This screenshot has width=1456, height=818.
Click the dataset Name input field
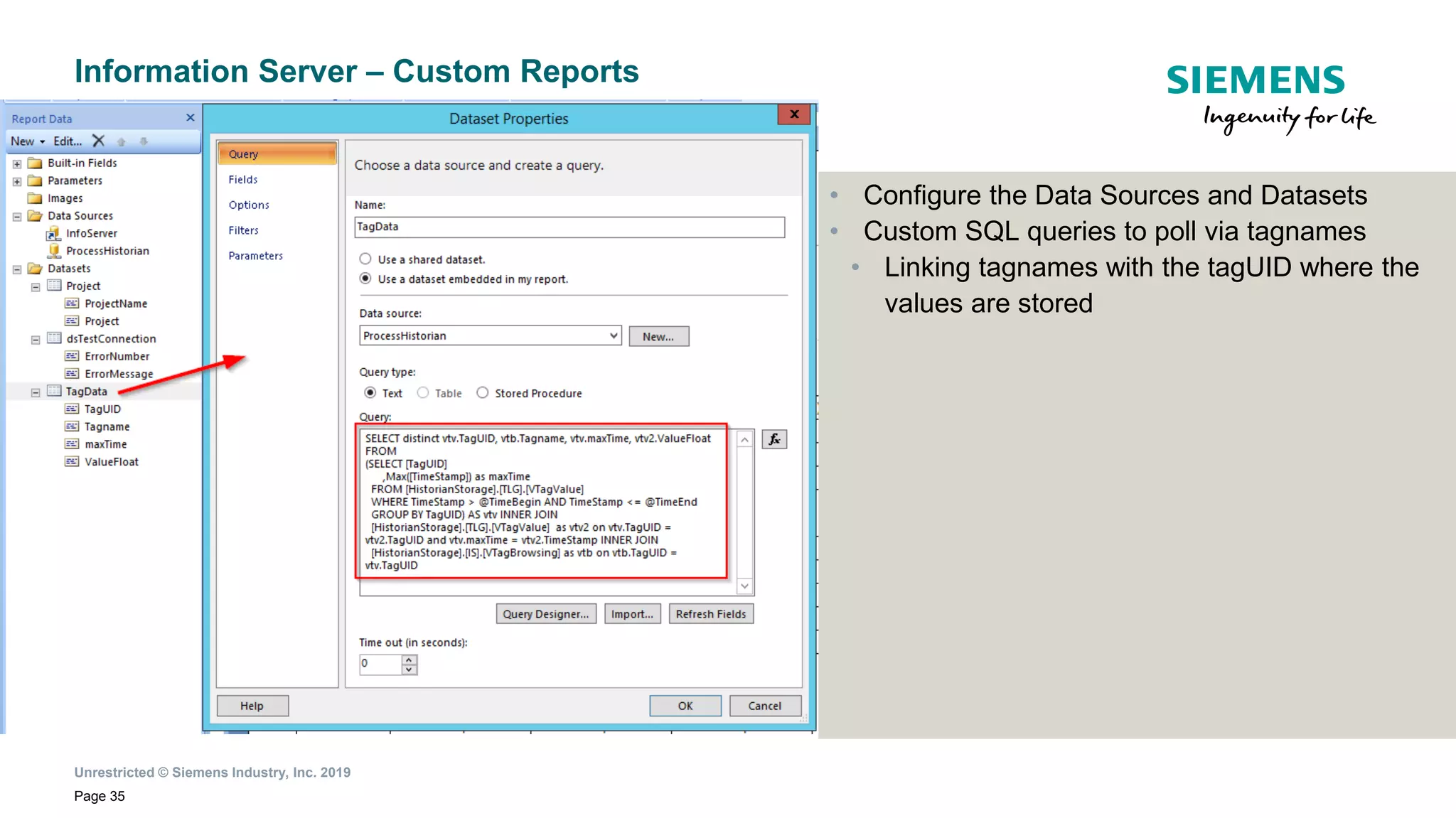click(569, 227)
